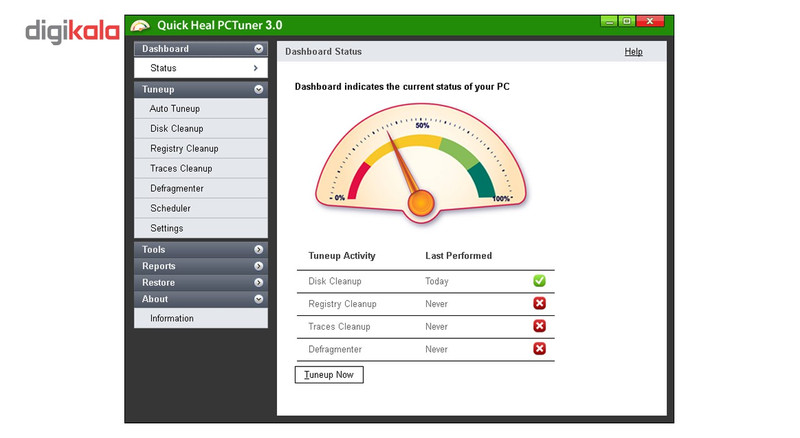Click the 50% label on the gauge
The image size is (800, 438).
point(422,125)
